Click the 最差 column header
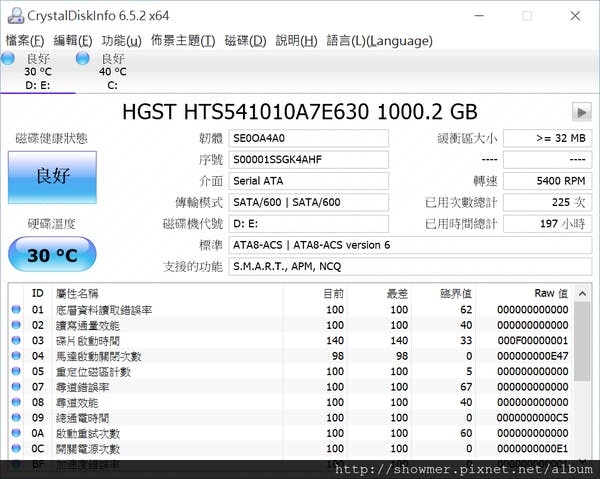 coord(379,293)
